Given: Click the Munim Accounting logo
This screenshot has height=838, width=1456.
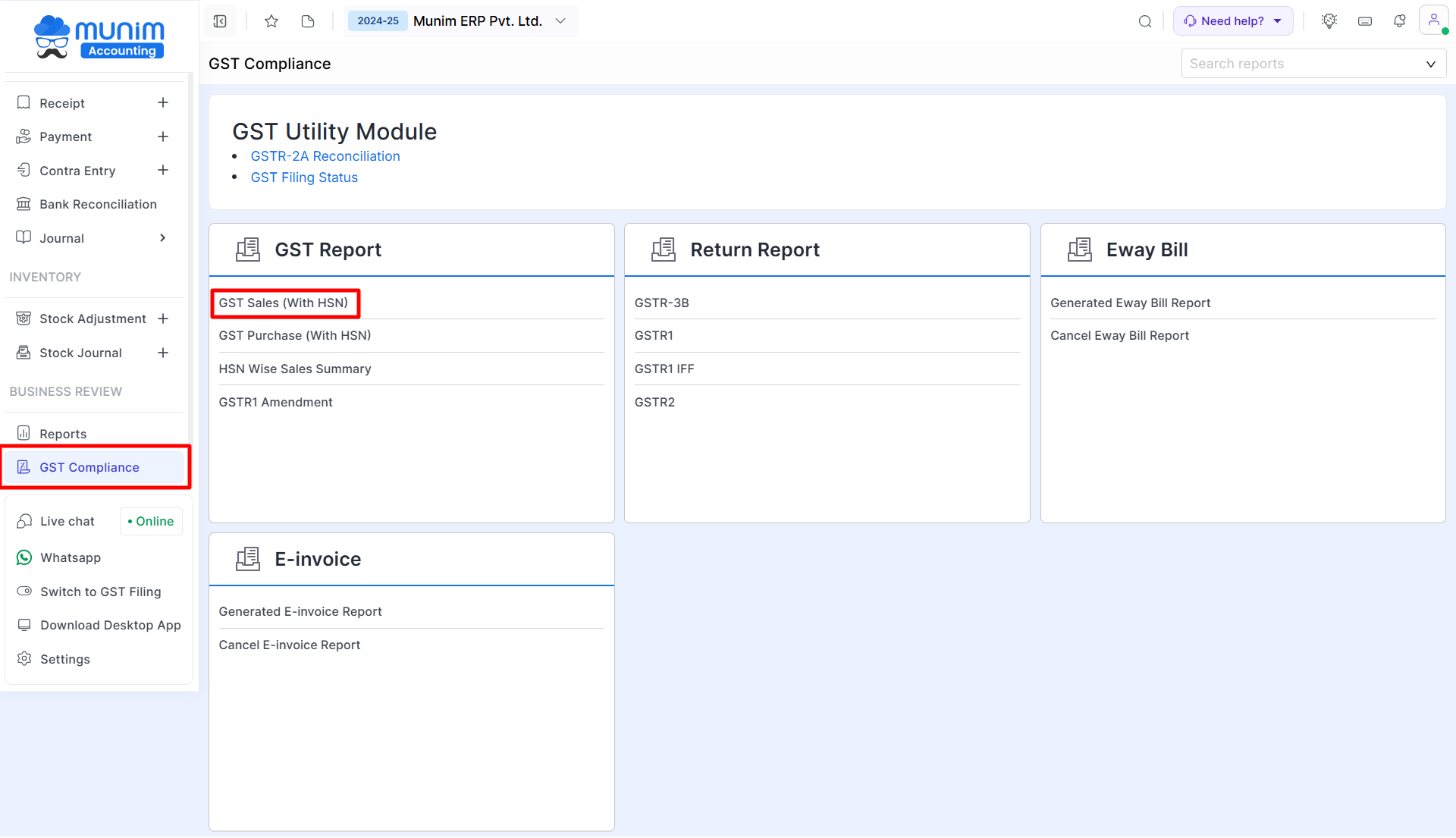Looking at the screenshot, I should (x=99, y=36).
